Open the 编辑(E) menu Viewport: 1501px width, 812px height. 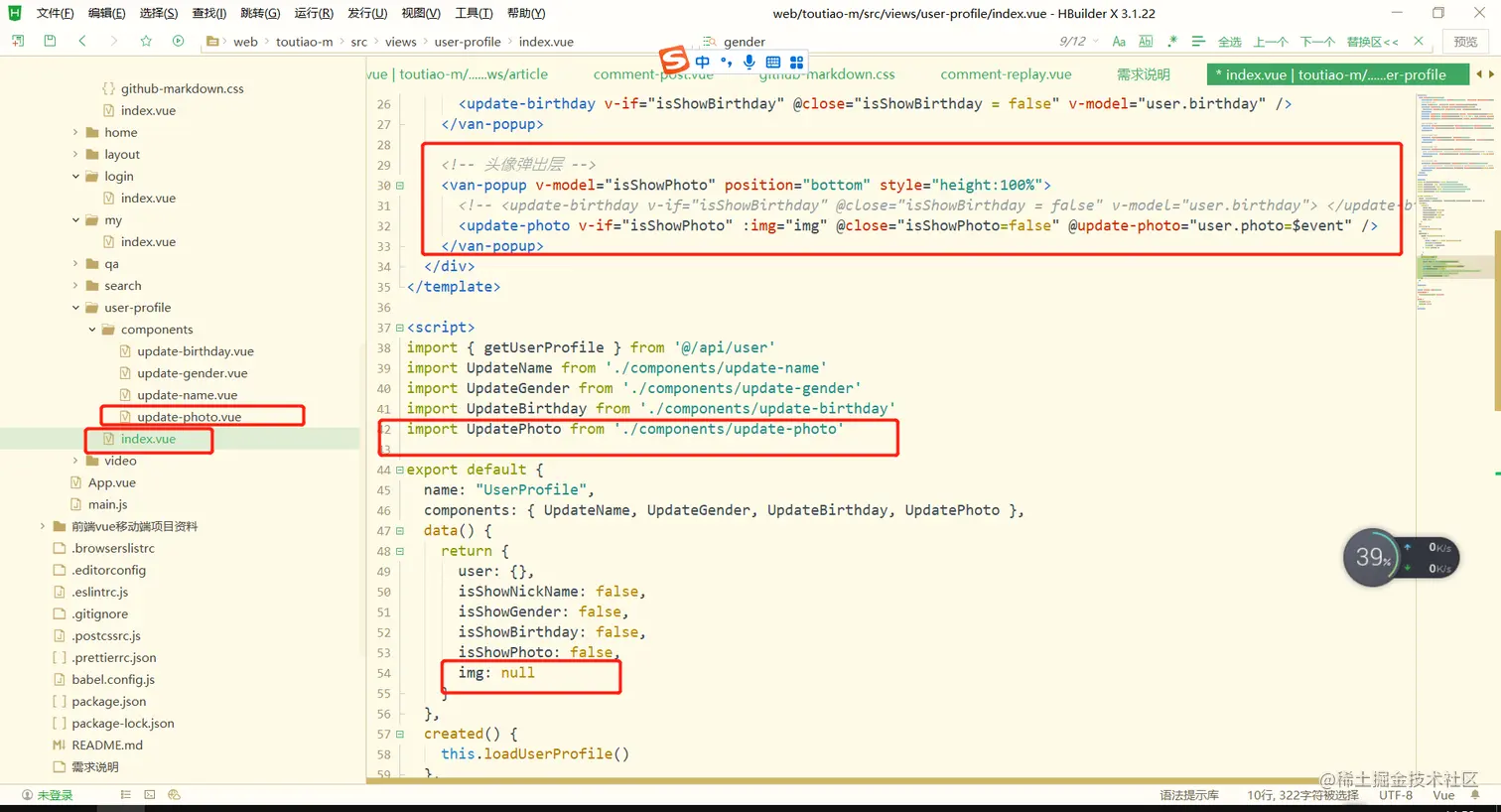(106, 13)
